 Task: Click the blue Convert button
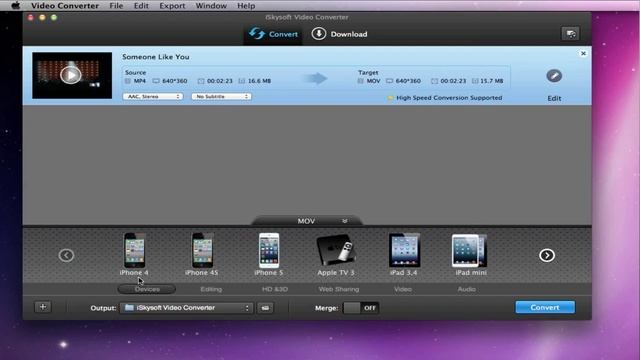point(545,307)
